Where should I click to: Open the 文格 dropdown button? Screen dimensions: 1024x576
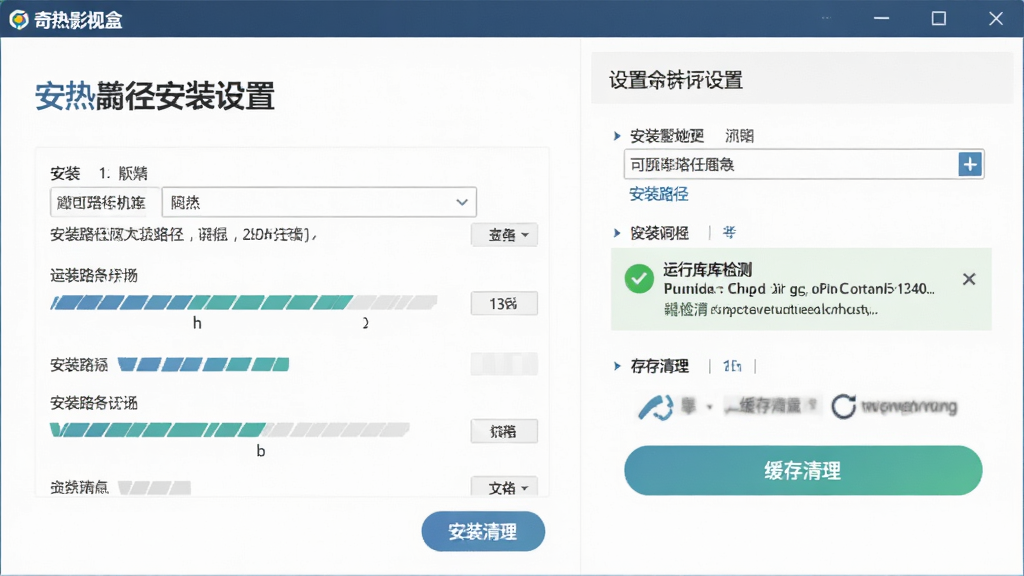coord(504,487)
